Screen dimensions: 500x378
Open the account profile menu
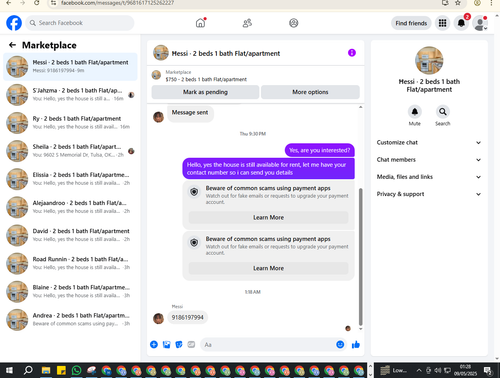tap(480, 23)
